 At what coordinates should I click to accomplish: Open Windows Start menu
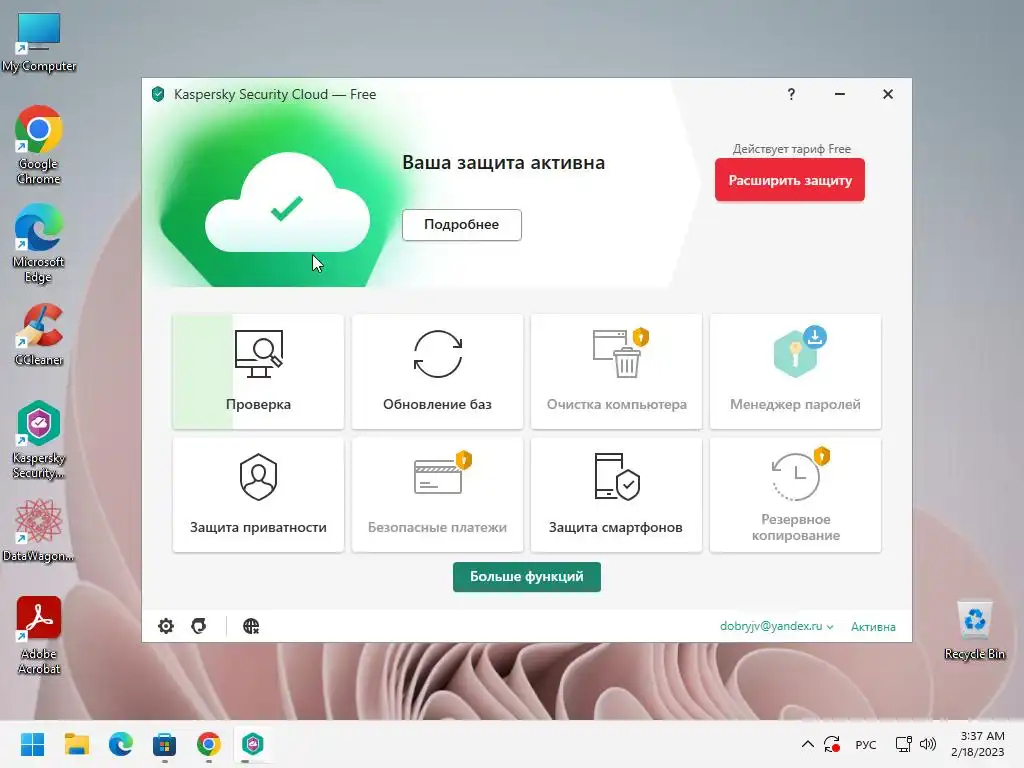coord(32,744)
